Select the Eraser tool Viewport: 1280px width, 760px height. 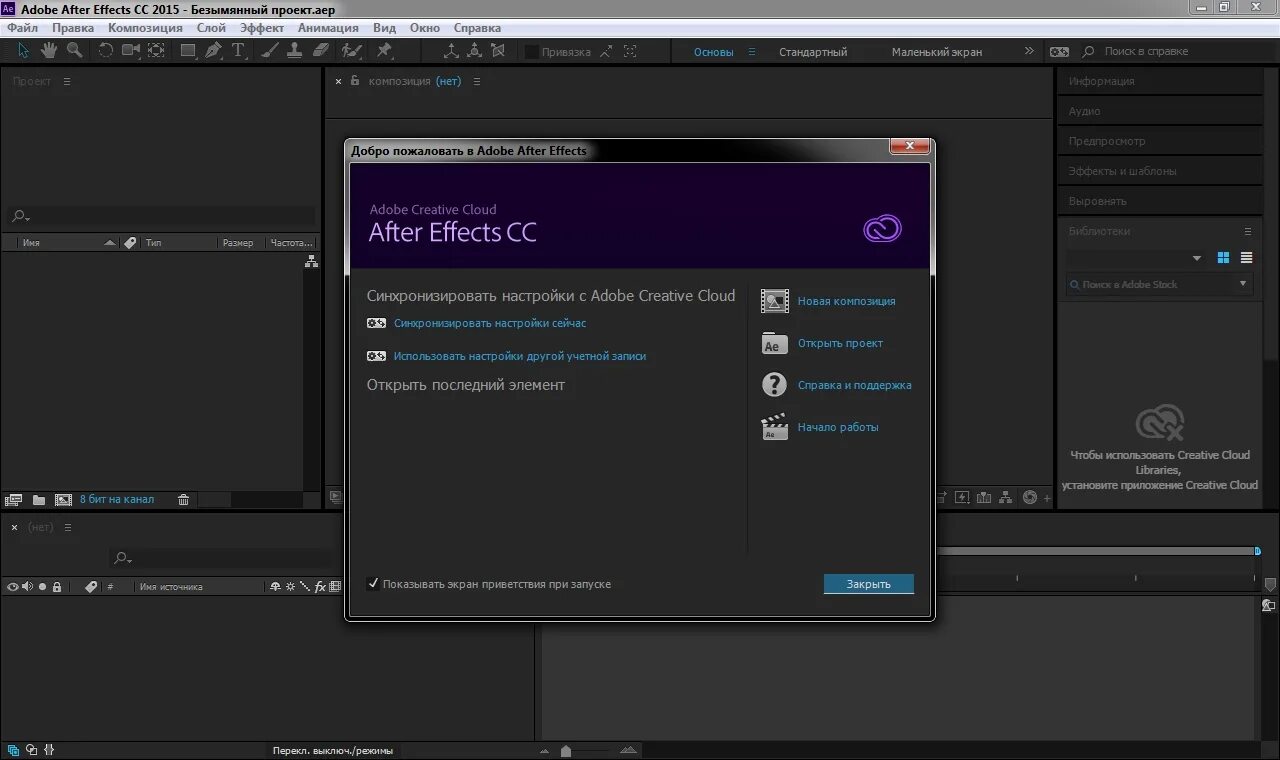click(x=321, y=51)
